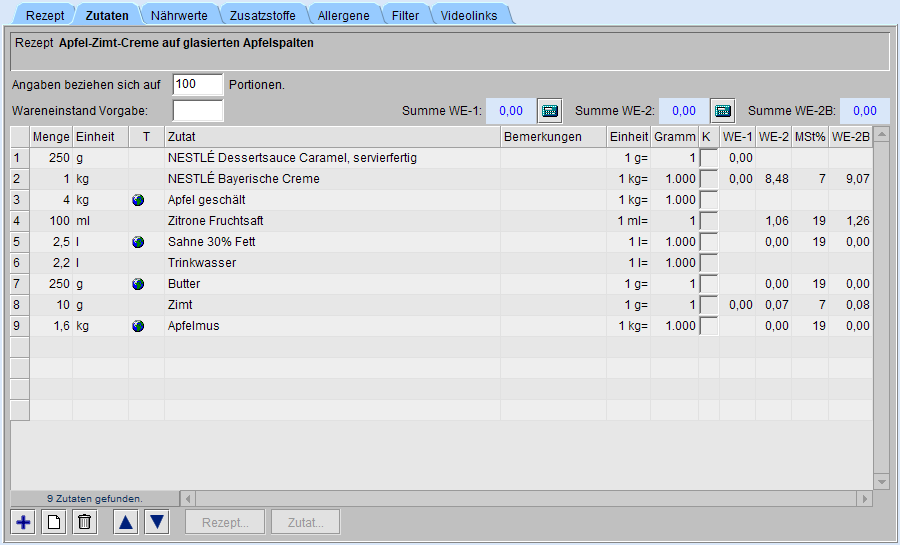Move ingredient down with triangle arrow

(x=158, y=522)
